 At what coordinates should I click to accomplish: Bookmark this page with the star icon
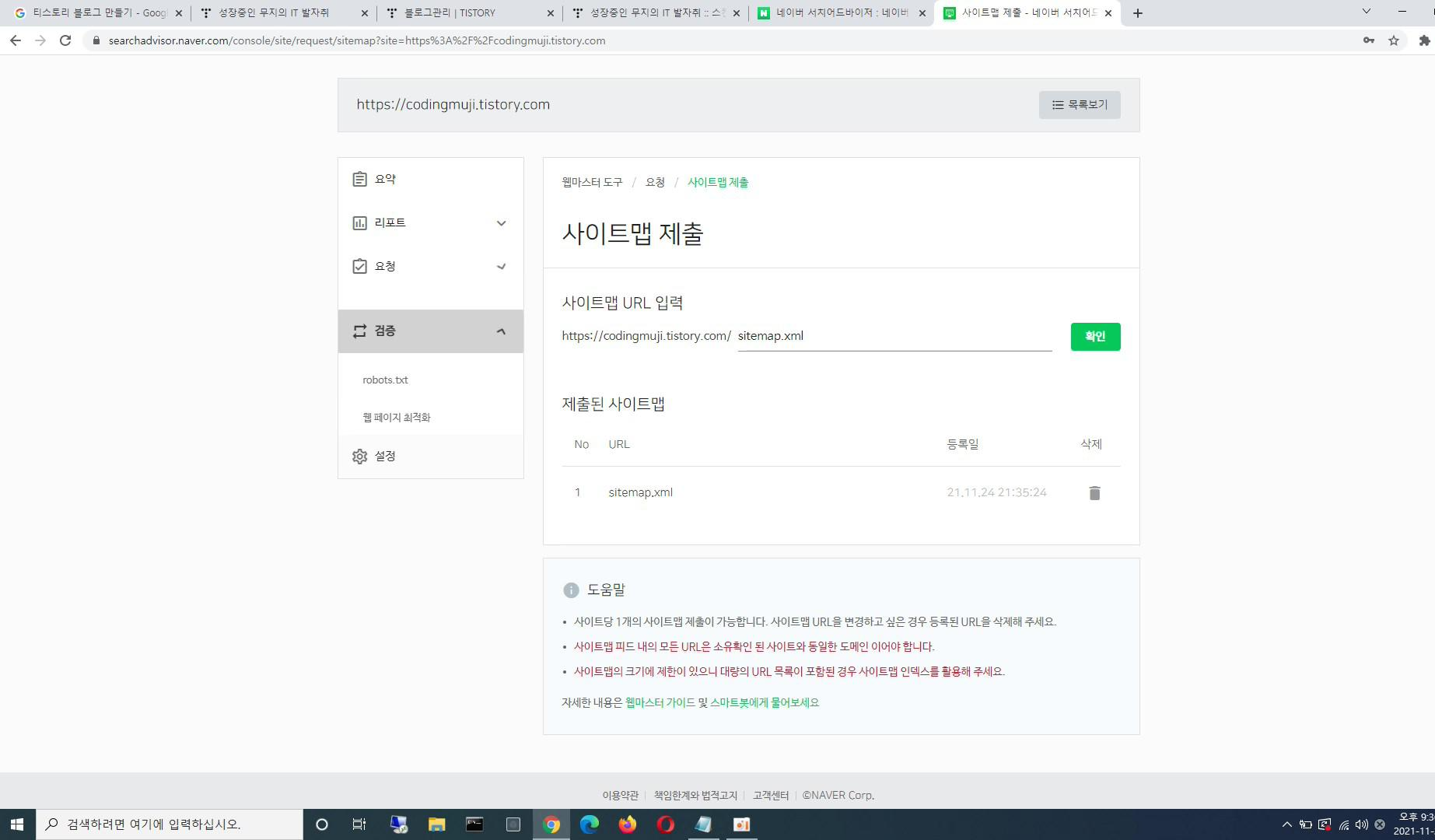coord(1394,40)
